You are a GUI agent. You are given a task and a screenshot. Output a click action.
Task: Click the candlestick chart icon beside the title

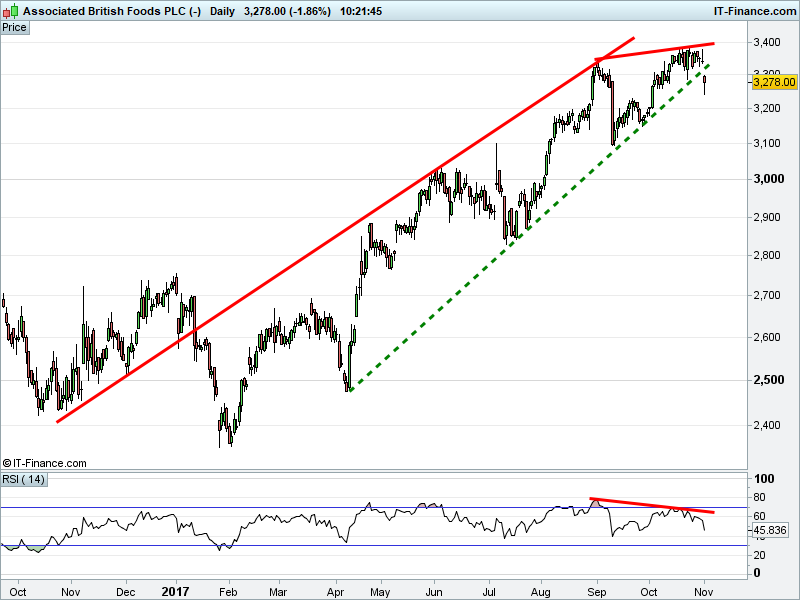pyautogui.click(x=11, y=11)
